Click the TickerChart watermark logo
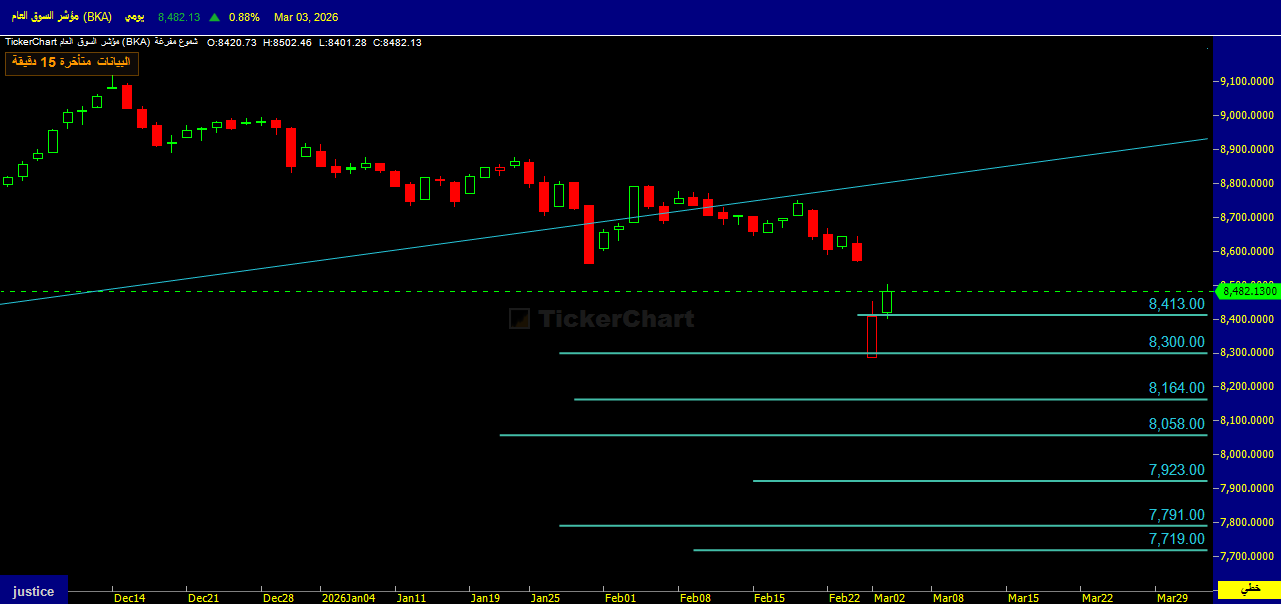The image size is (1281, 604). pos(601,319)
